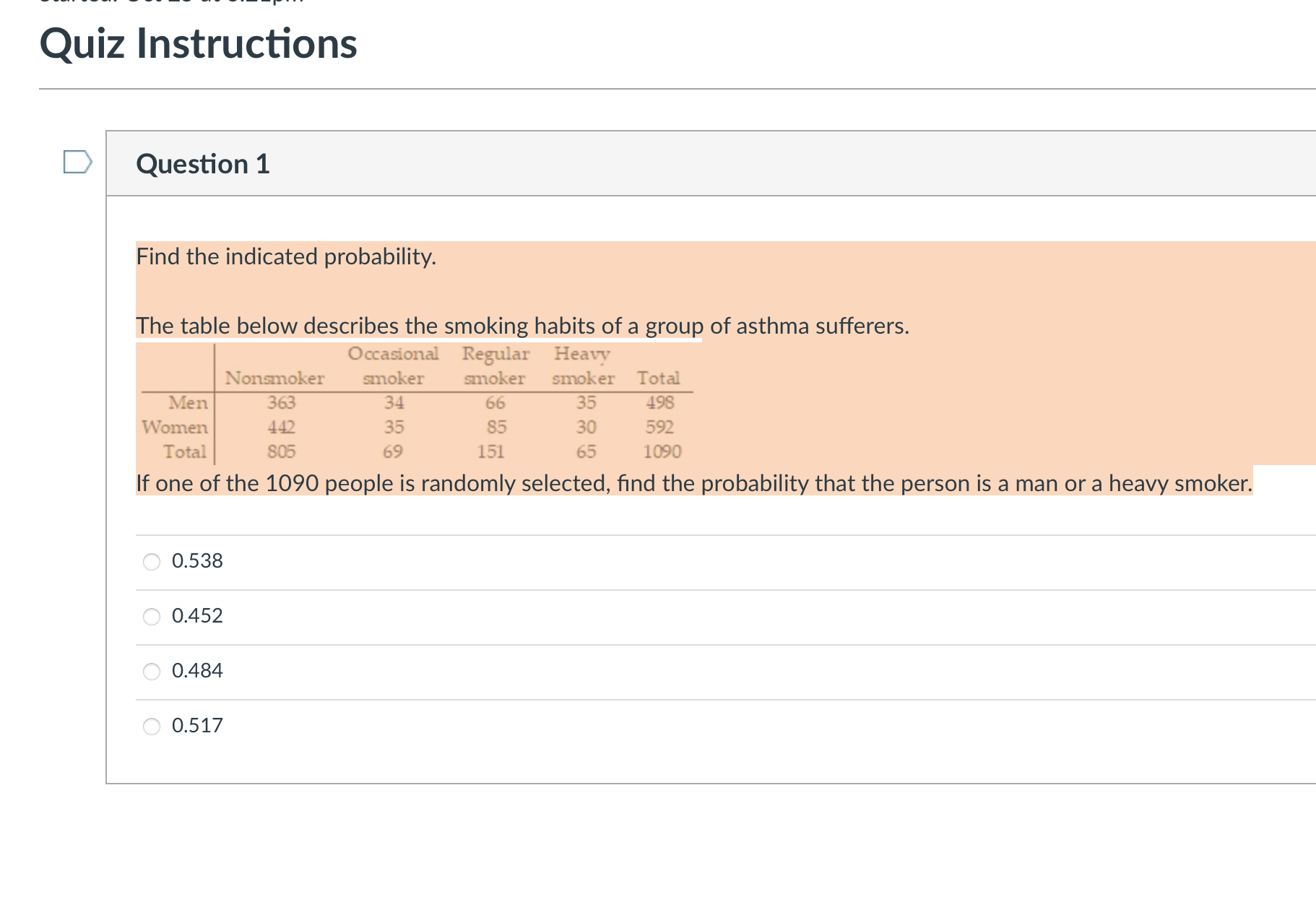Screen dimensions: 1316x923
Task: Click the Quiz Instructions heading
Action: tap(199, 43)
